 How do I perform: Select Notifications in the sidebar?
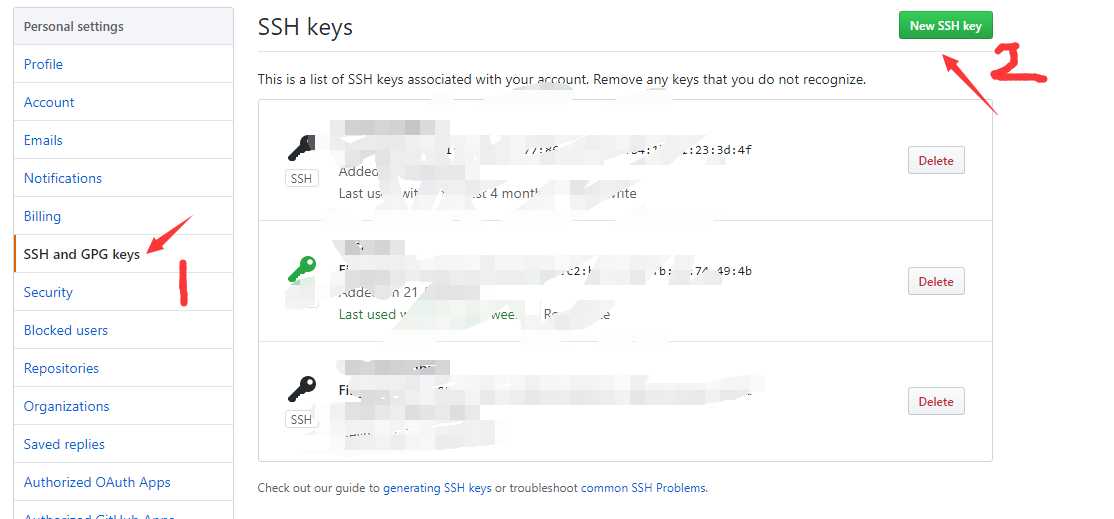[x=63, y=178]
